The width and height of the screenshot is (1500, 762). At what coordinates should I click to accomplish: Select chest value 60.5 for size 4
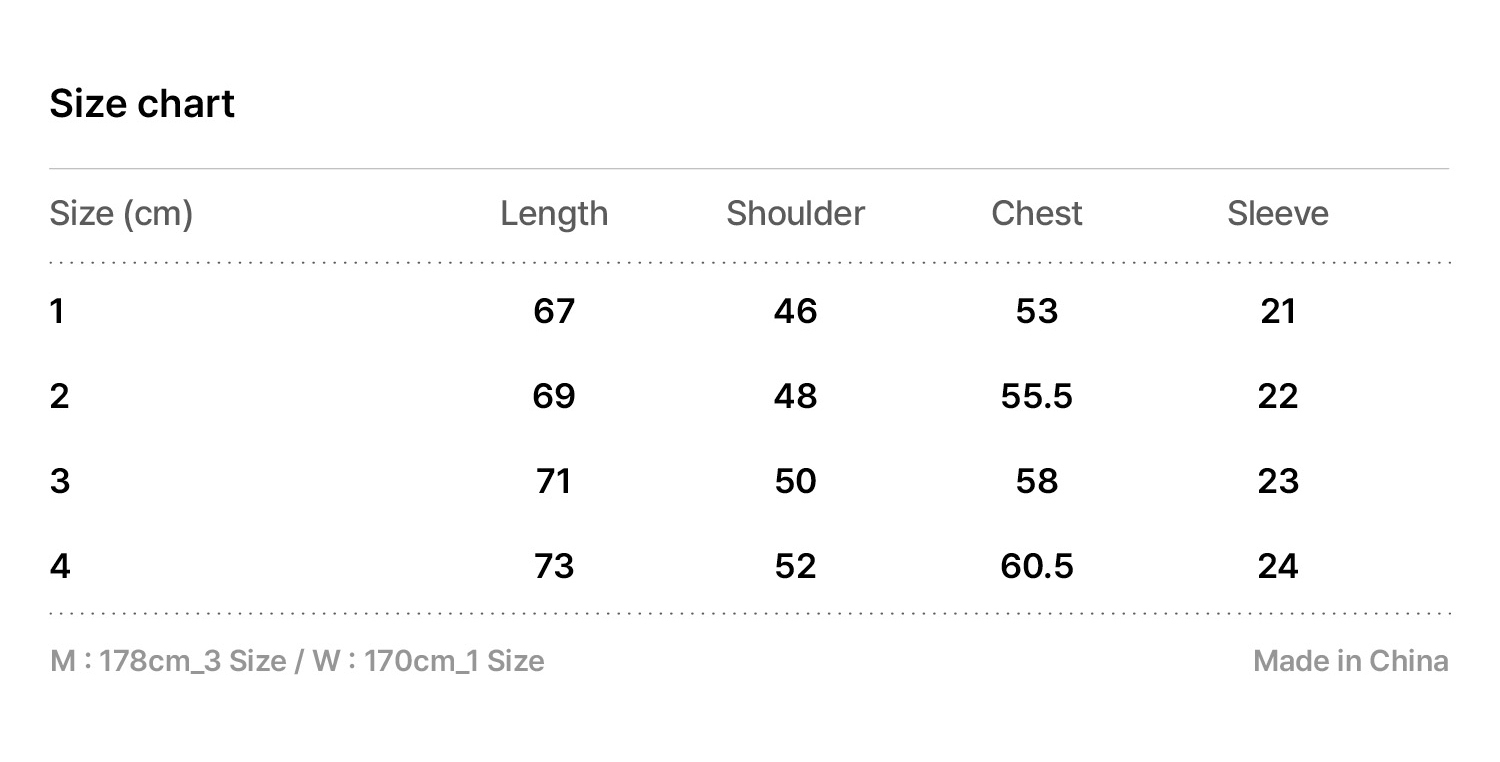coord(1036,566)
